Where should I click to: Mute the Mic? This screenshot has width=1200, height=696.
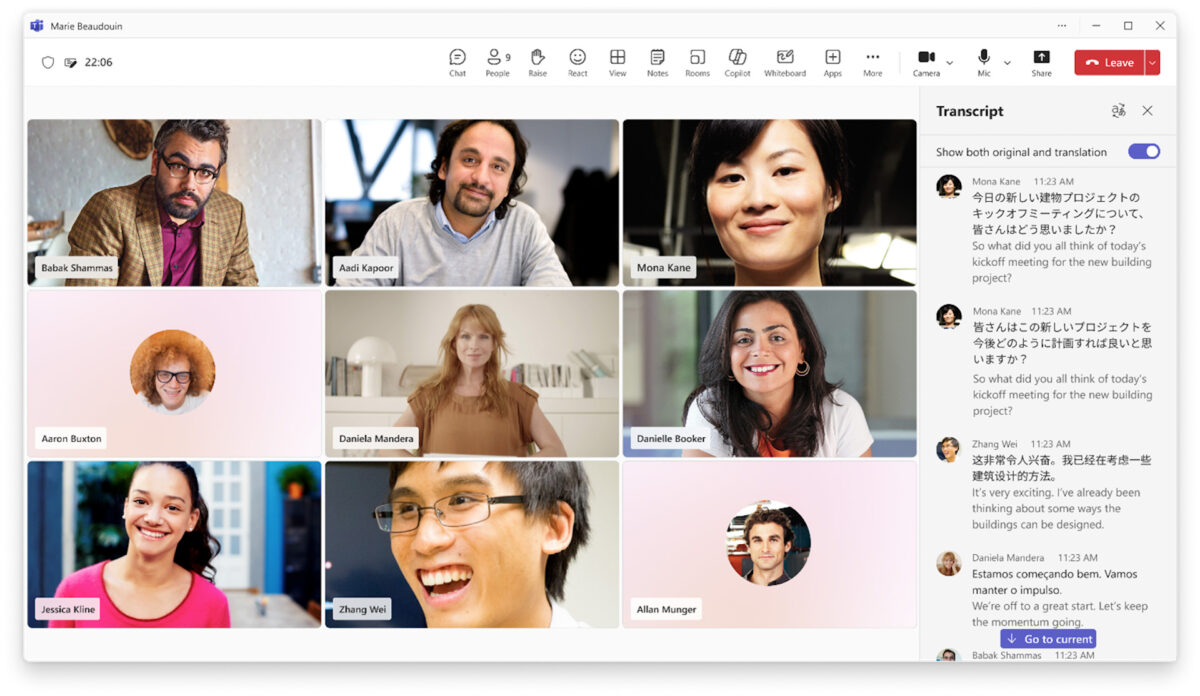(984, 60)
